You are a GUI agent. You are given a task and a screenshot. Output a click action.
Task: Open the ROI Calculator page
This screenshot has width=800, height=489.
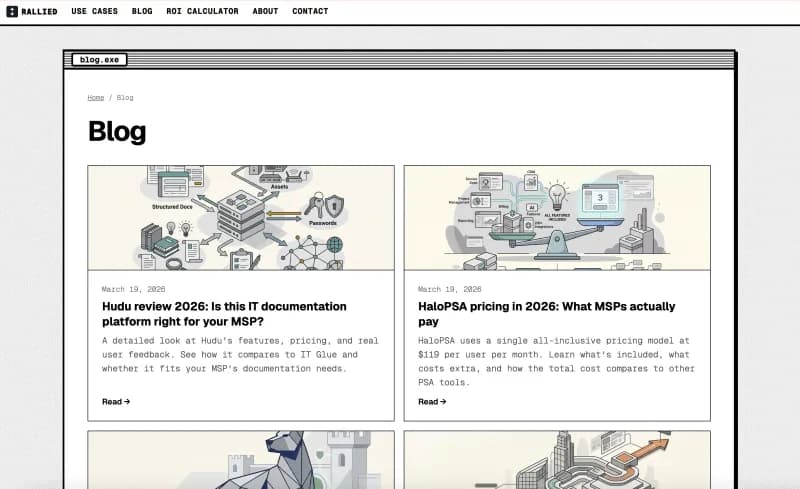[202, 11]
